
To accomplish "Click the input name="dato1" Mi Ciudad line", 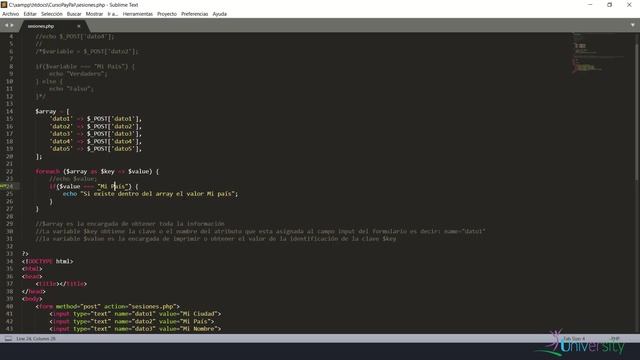I will 135,314.
